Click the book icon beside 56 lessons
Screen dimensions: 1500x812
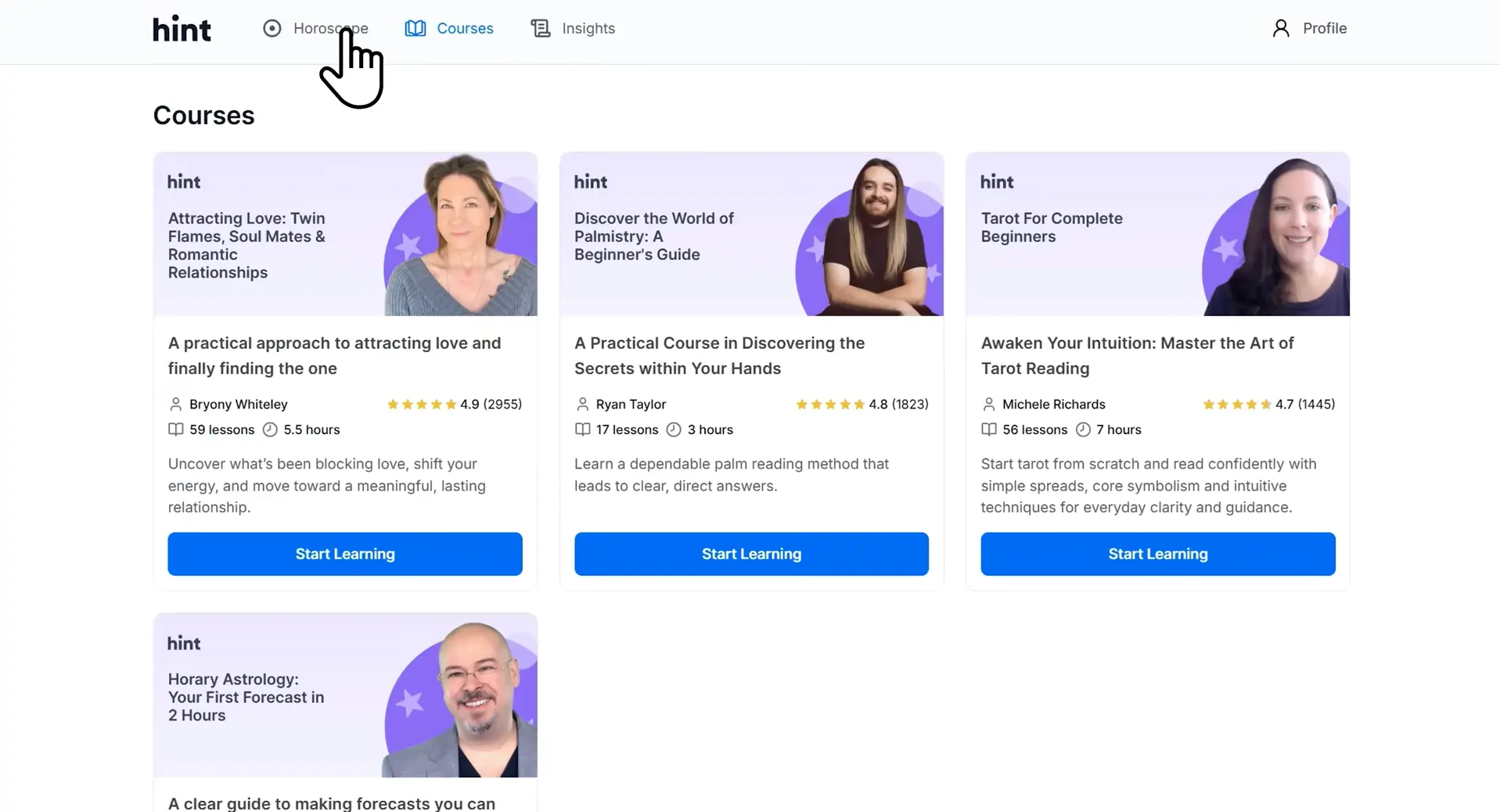click(989, 429)
